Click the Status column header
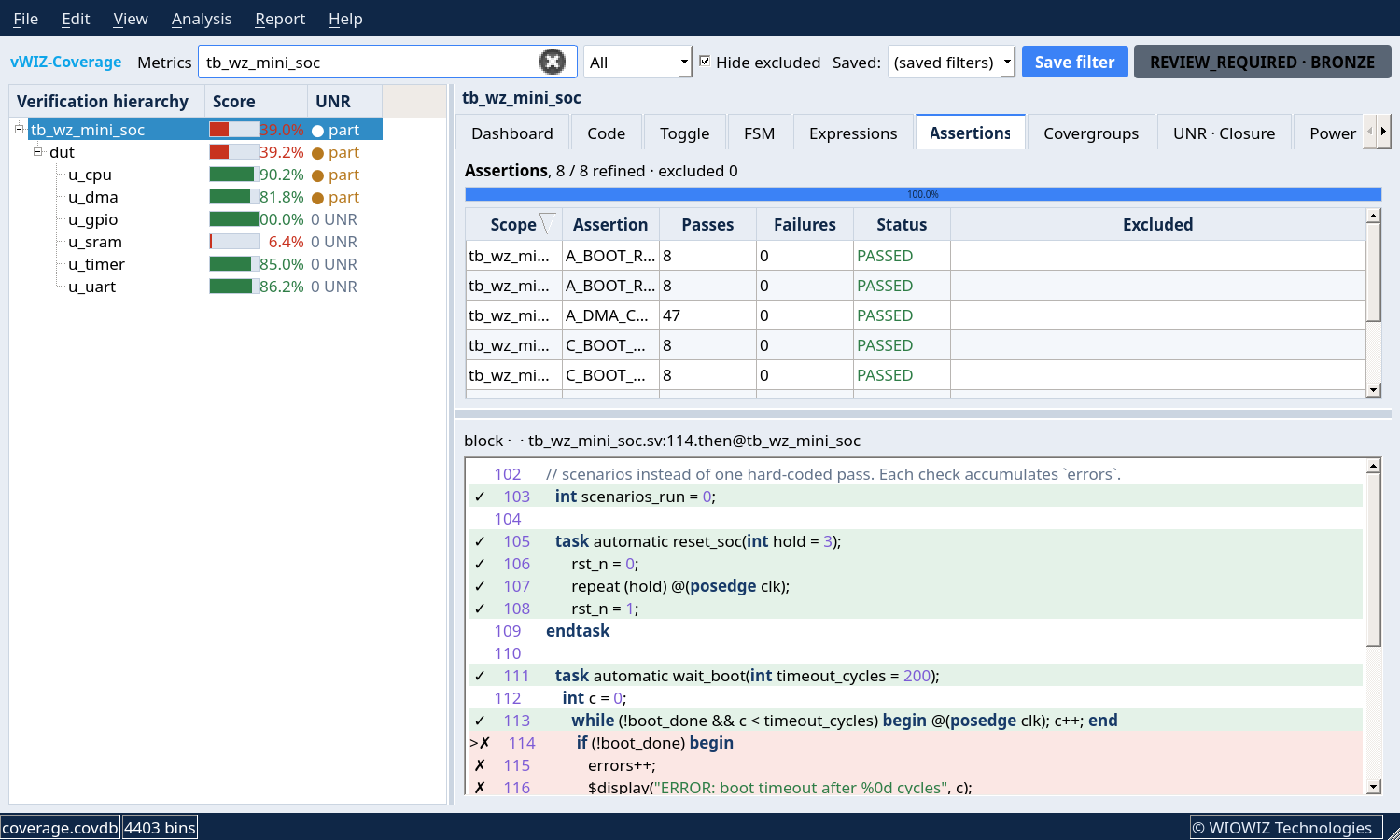 (902, 224)
